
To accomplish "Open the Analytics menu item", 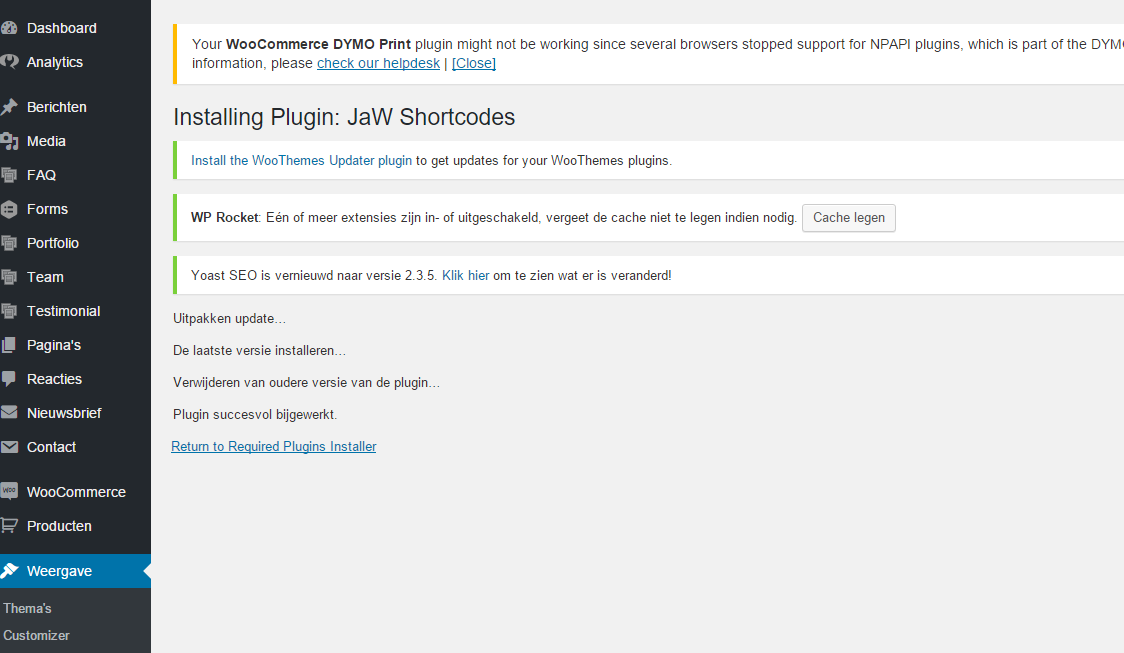I will pos(54,62).
